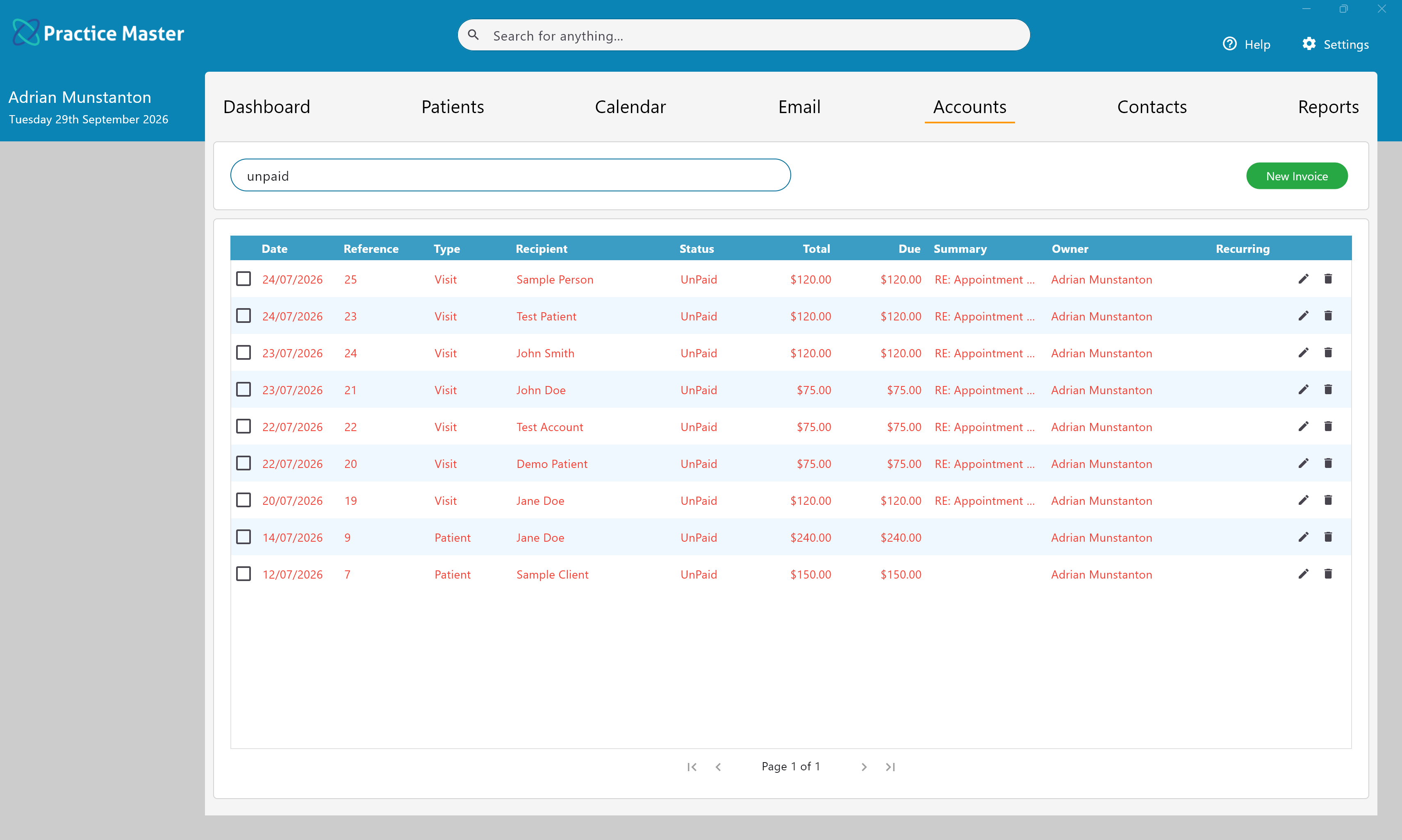The height and width of the screenshot is (840, 1402).
Task: Switch to the Patients tab
Action: pyautogui.click(x=453, y=107)
